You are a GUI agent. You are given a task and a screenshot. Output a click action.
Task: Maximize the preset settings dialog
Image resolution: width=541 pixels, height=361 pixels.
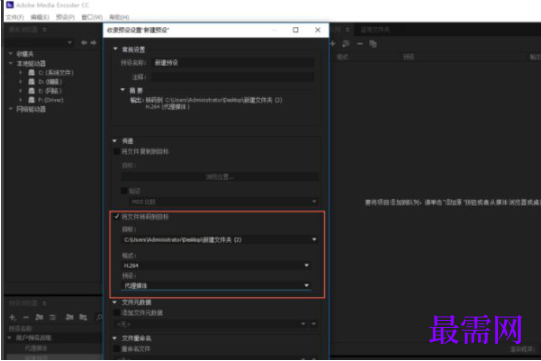point(296,30)
